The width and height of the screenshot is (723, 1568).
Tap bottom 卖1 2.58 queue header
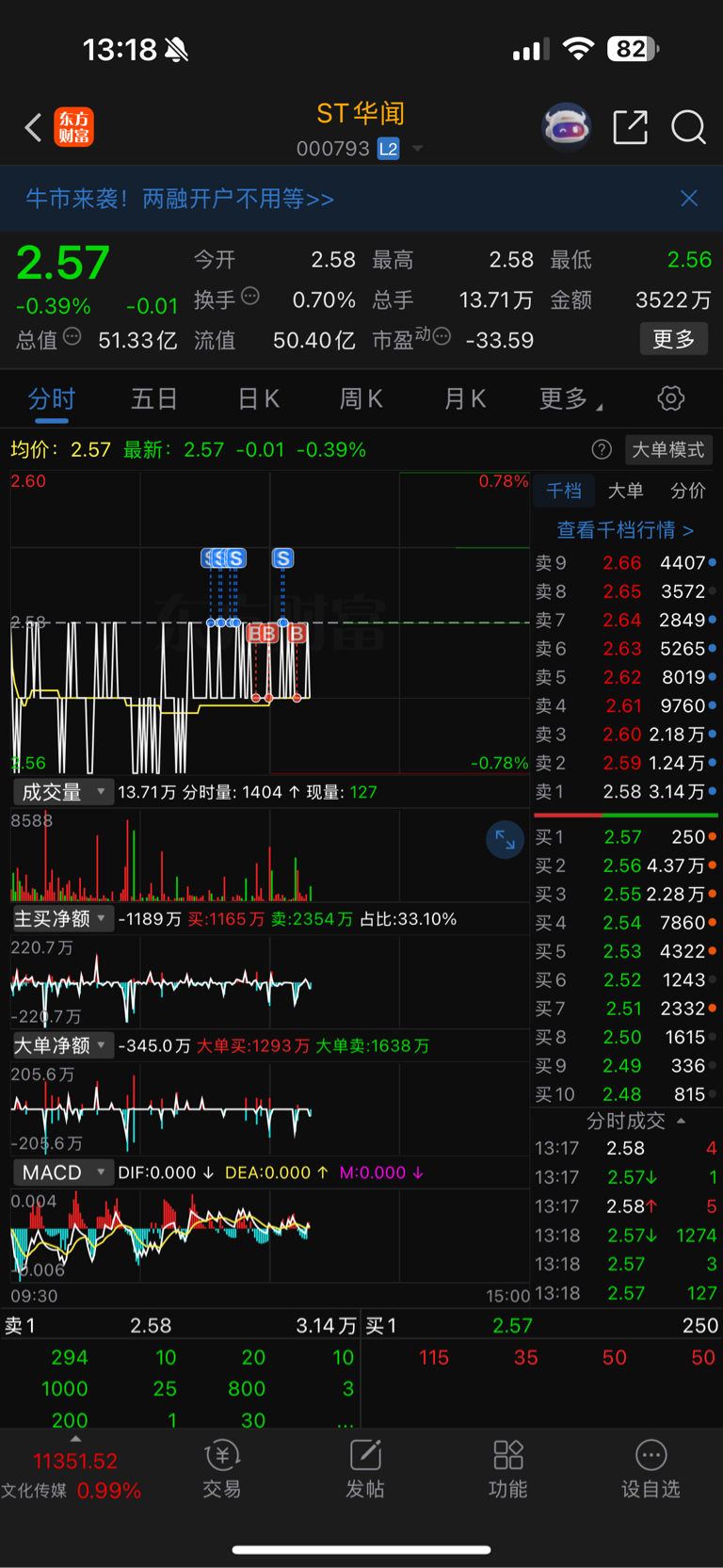pyautogui.click(x=180, y=1325)
